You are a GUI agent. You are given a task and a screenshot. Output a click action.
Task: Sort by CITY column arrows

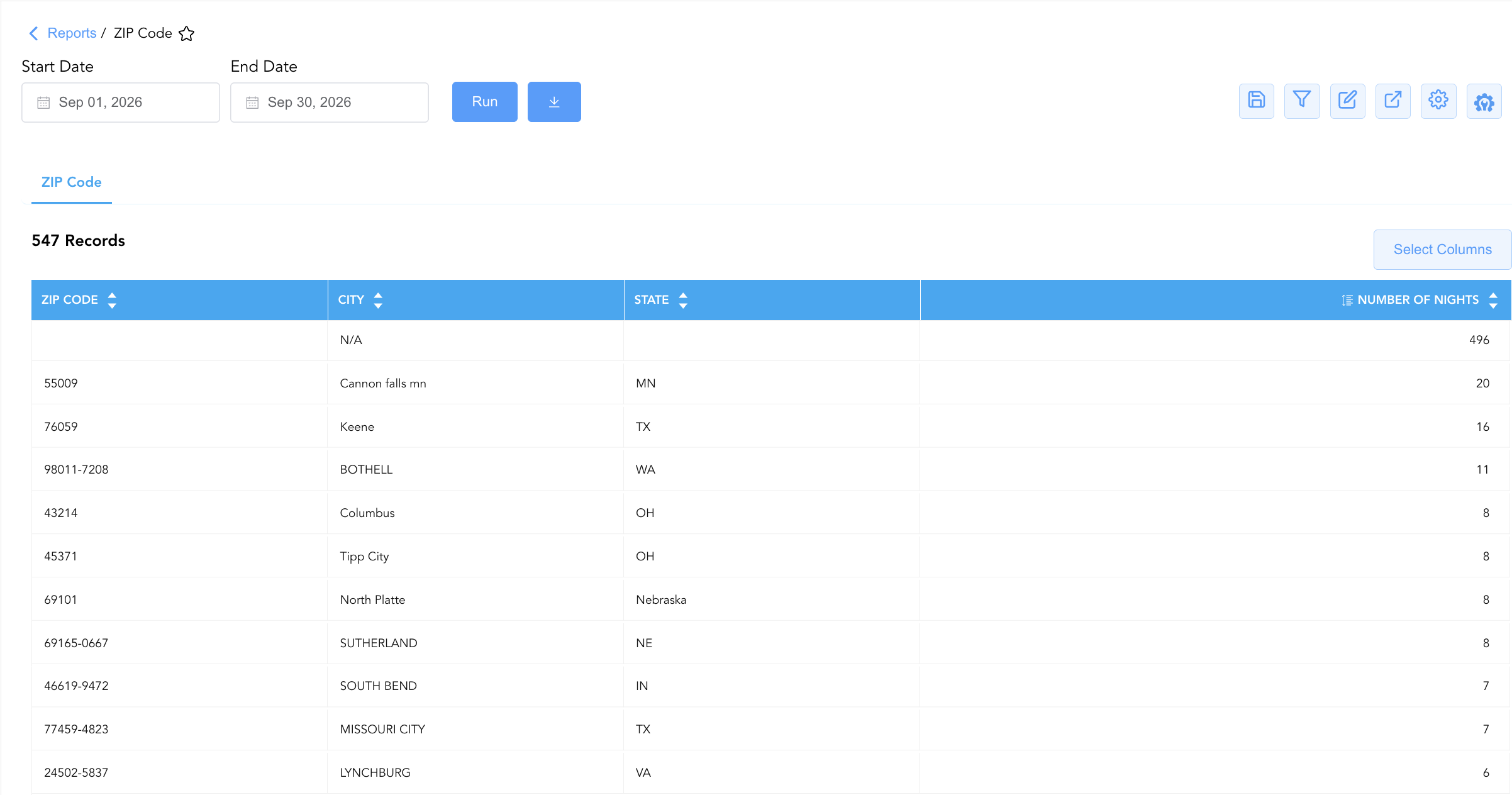(x=378, y=300)
